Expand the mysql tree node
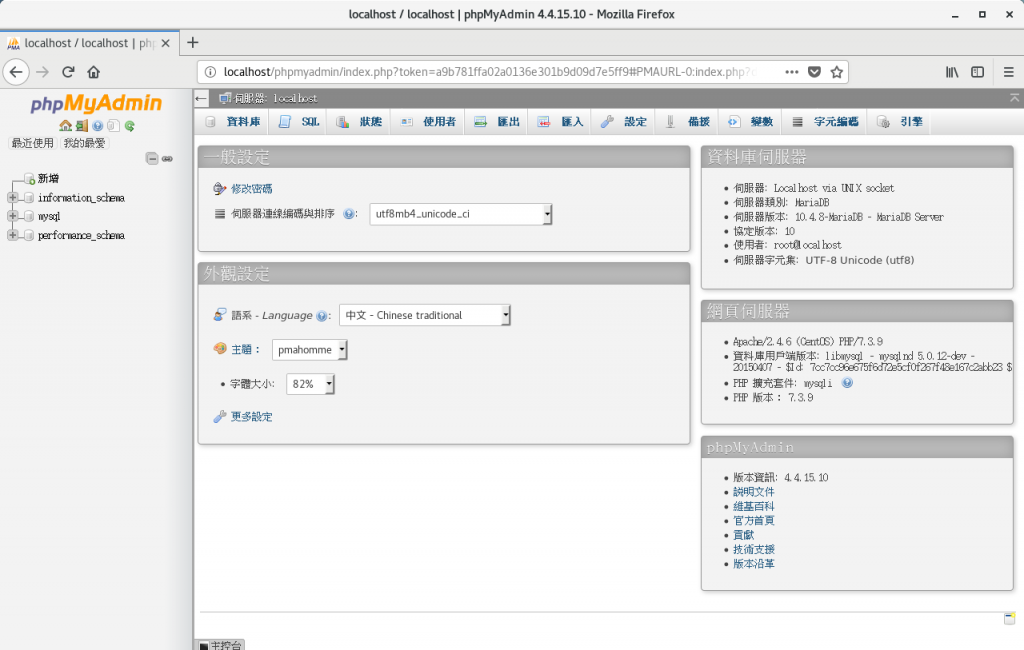 pyautogui.click(x=12, y=216)
